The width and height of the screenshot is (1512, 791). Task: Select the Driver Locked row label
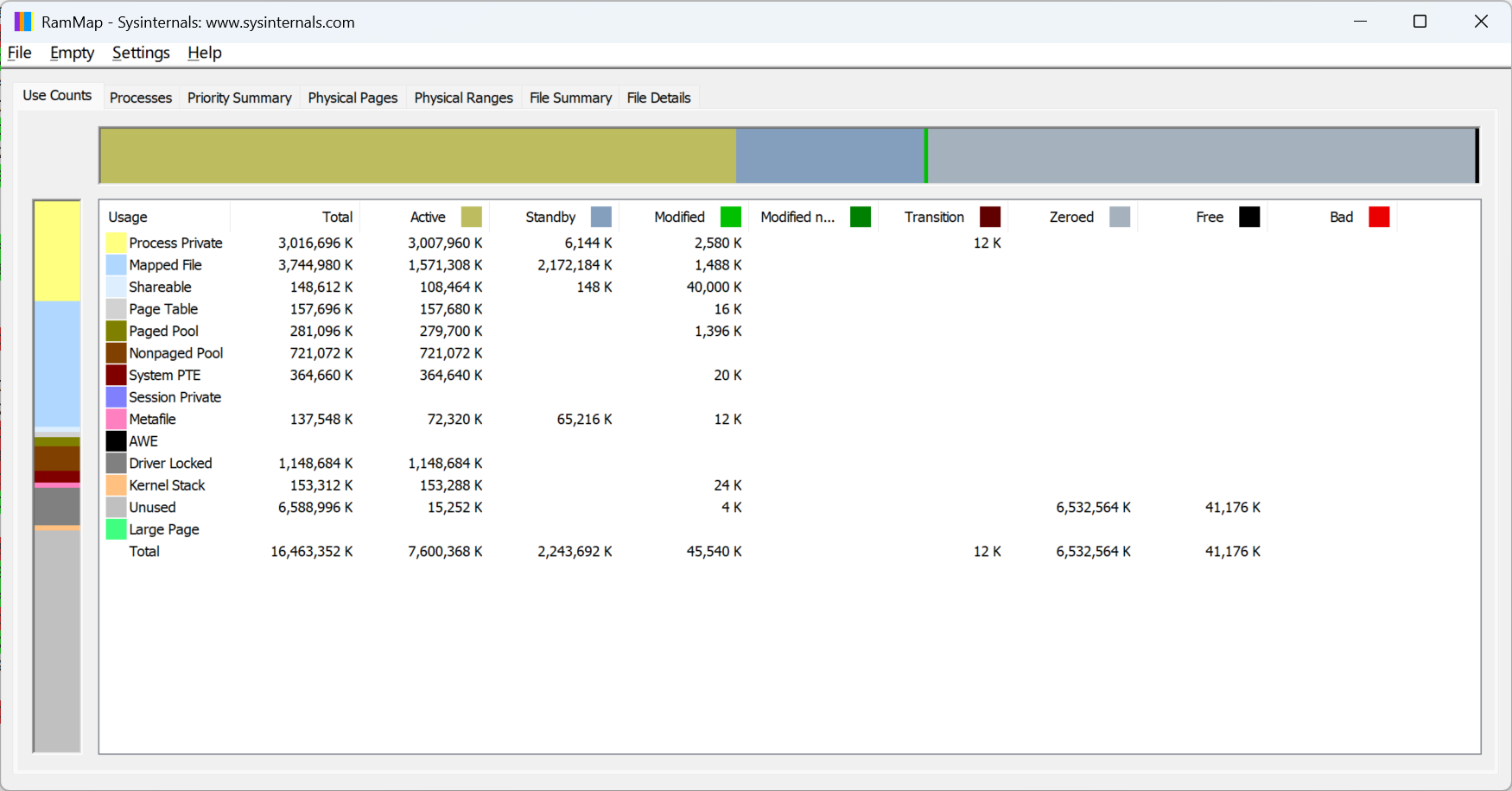click(x=170, y=463)
